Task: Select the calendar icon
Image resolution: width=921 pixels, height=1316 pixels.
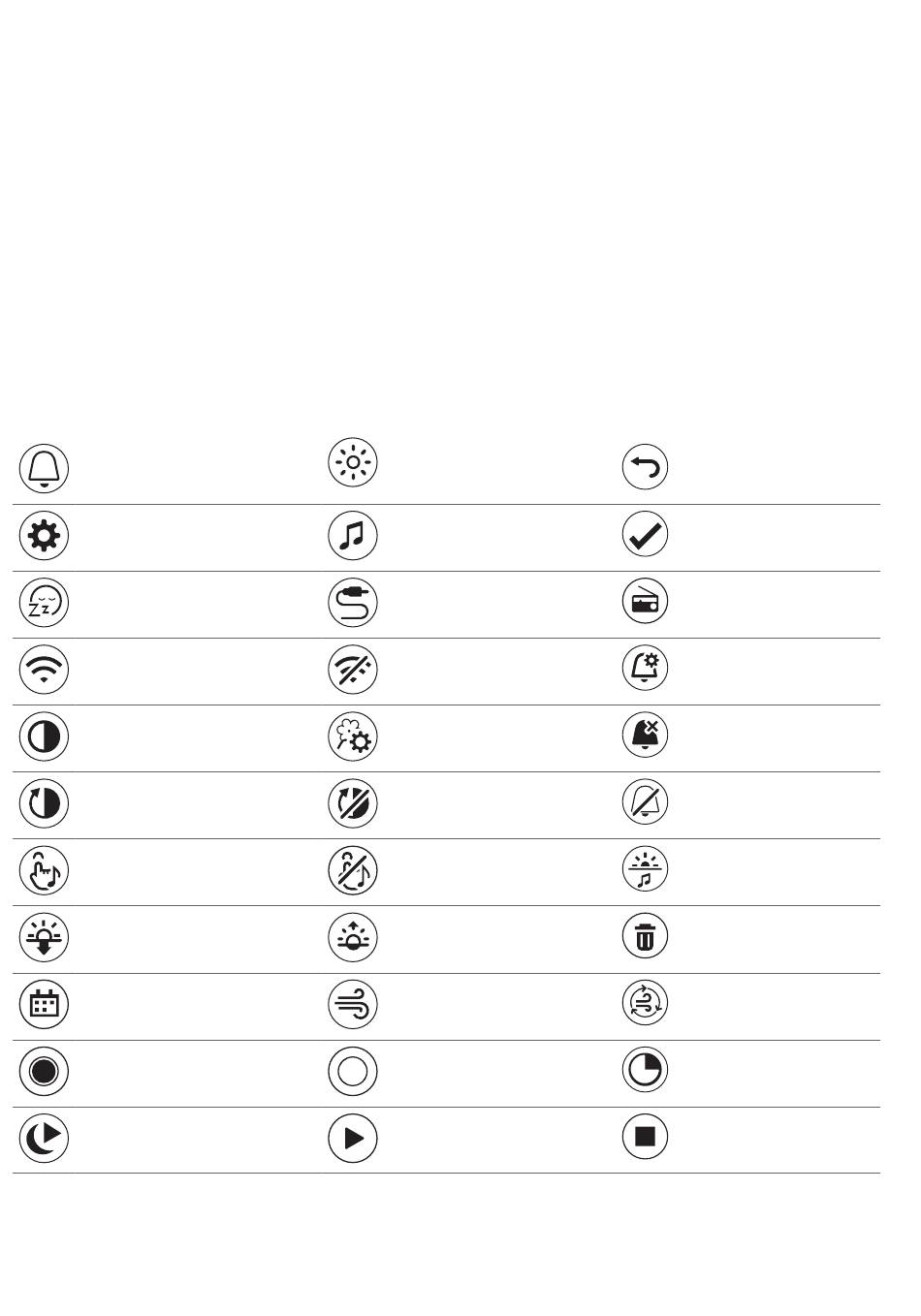Action: (x=44, y=1004)
